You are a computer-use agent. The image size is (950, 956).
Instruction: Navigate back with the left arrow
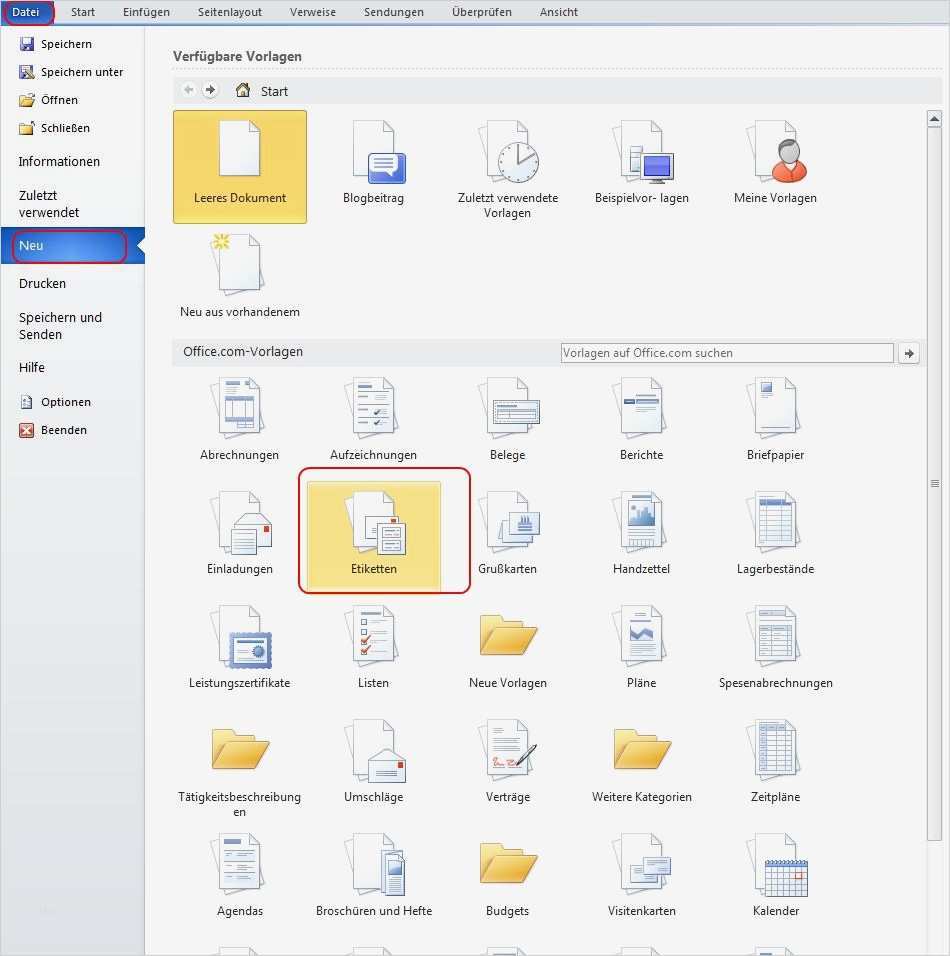click(x=187, y=90)
